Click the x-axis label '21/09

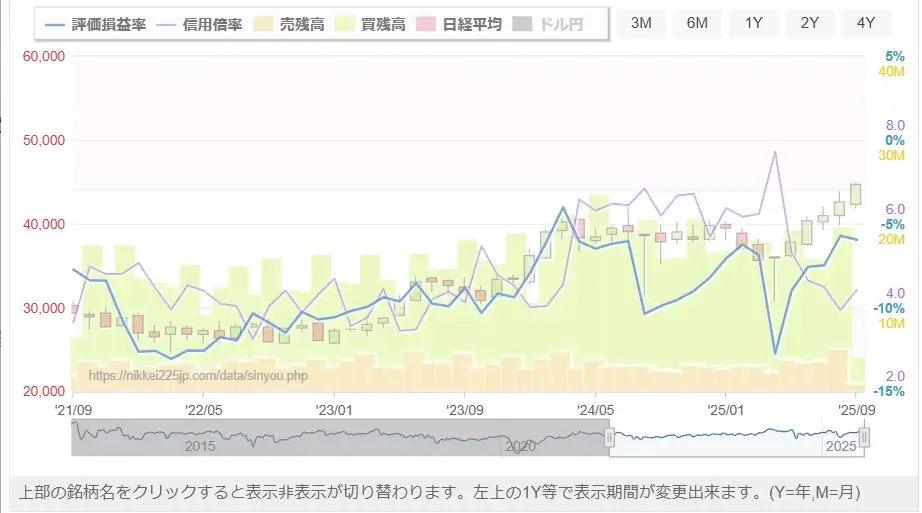(73, 410)
